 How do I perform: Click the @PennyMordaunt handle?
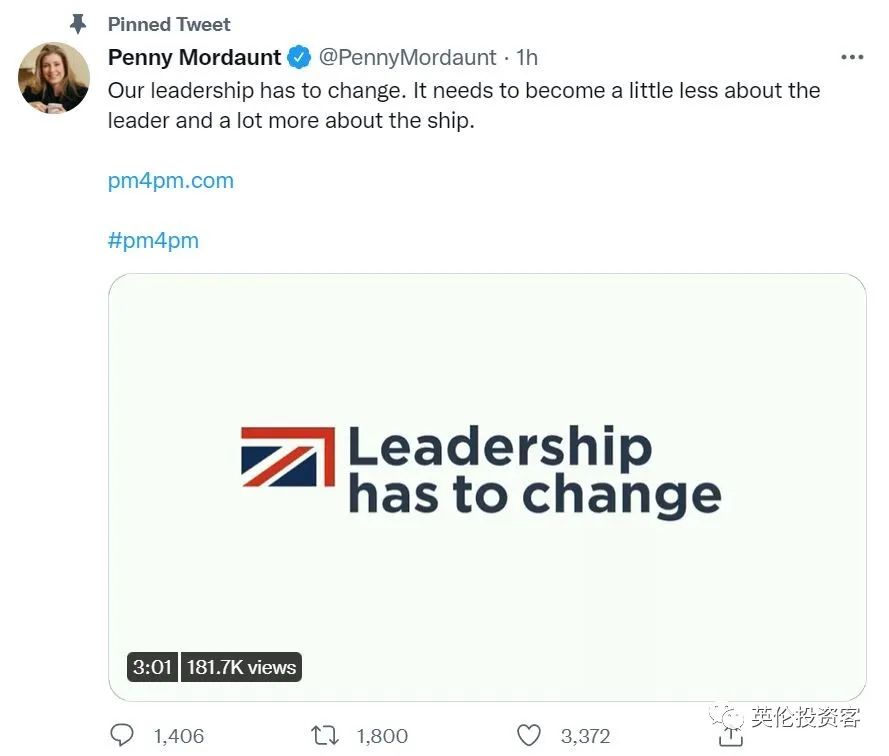click(x=407, y=57)
